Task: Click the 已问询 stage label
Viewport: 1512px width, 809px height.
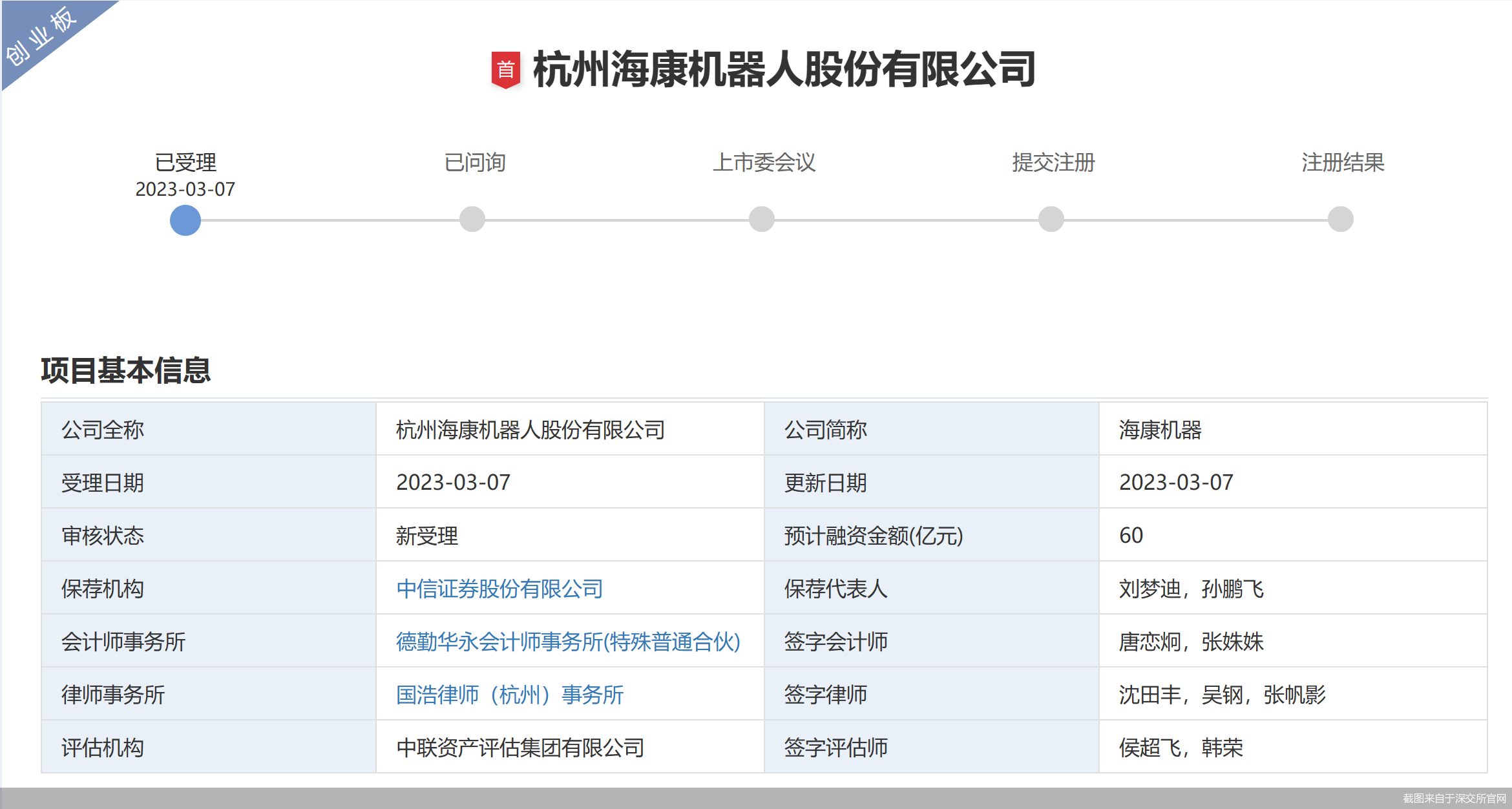Action: tap(475, 162)
